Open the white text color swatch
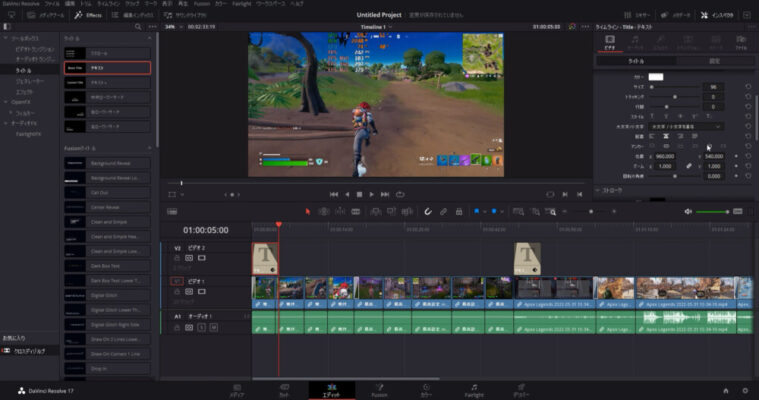759x400 pixels. click(656, 77)
